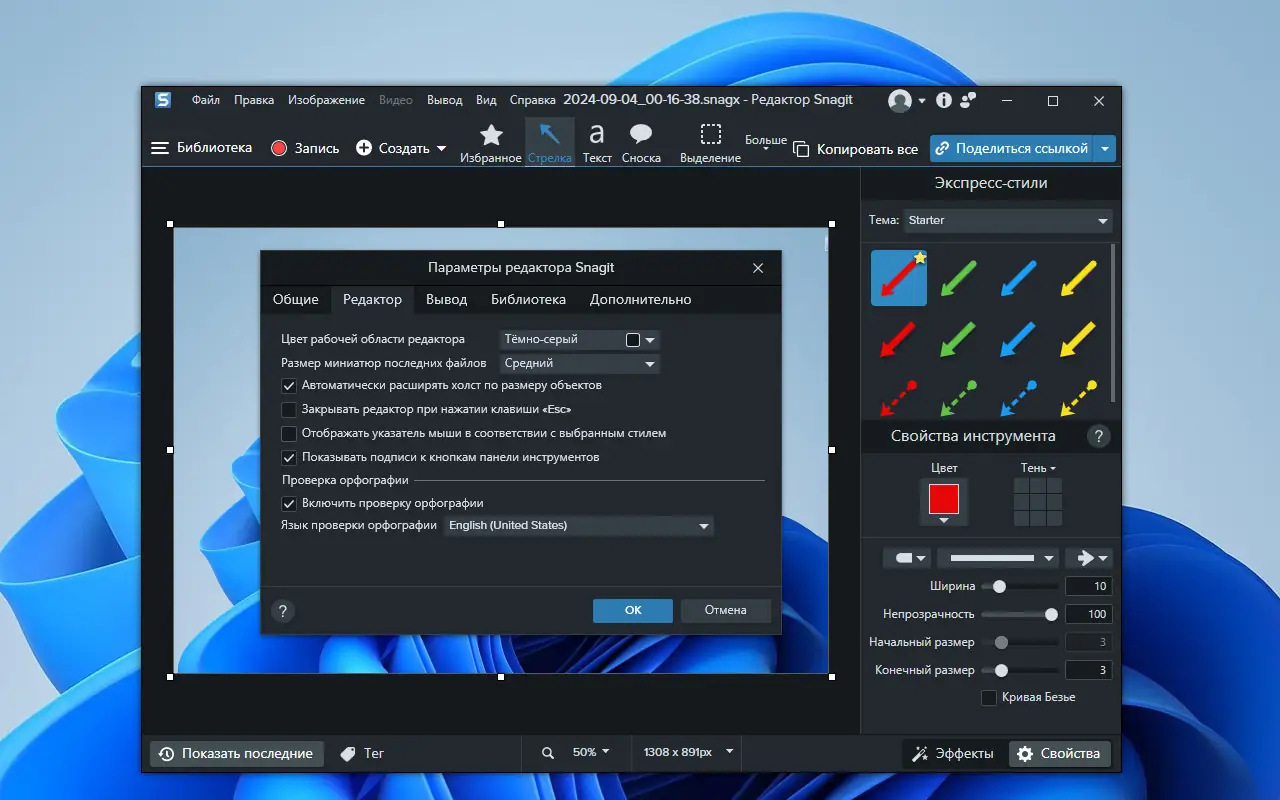
Task: Open the Библиотека tab in settings dialog
Action: coord(528,299)
